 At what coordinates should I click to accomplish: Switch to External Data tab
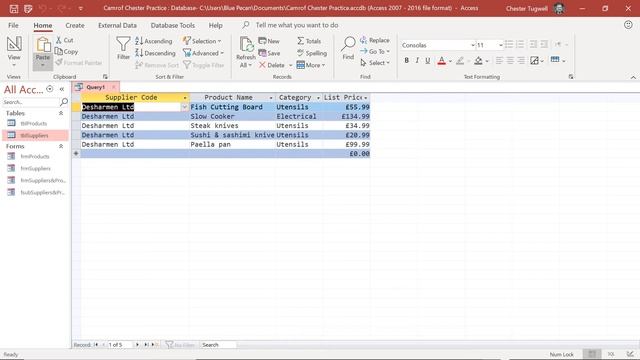click(x=117, y=25)
